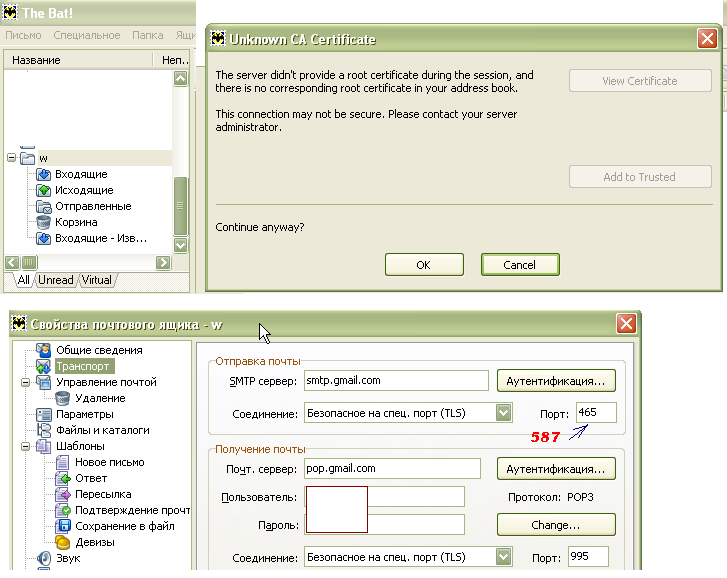The image size is (727, 578).
Task: Open the Папка menu
Action: 147,35
